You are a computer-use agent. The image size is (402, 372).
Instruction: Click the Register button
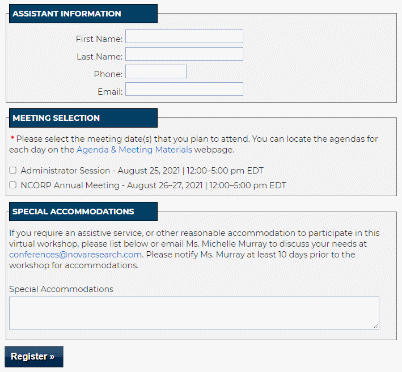tap(34, 356)
